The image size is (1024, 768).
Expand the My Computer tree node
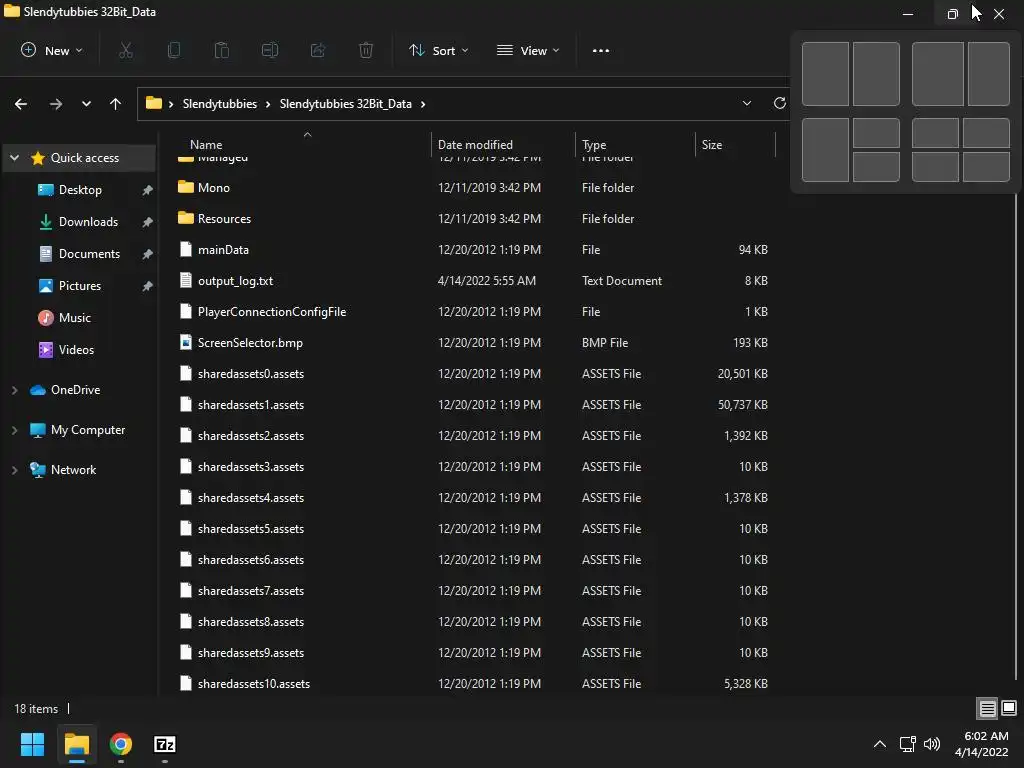[14, 430]
